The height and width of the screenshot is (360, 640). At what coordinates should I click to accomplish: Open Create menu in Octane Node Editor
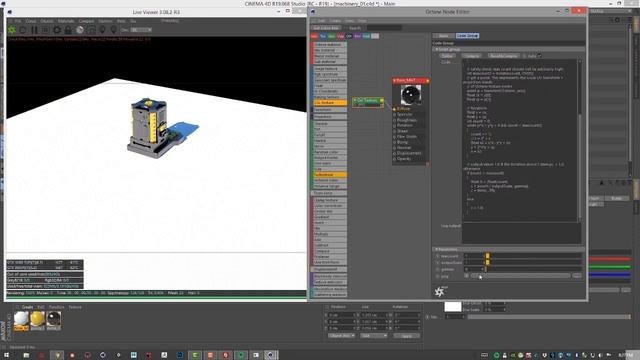tap(335, 20)
